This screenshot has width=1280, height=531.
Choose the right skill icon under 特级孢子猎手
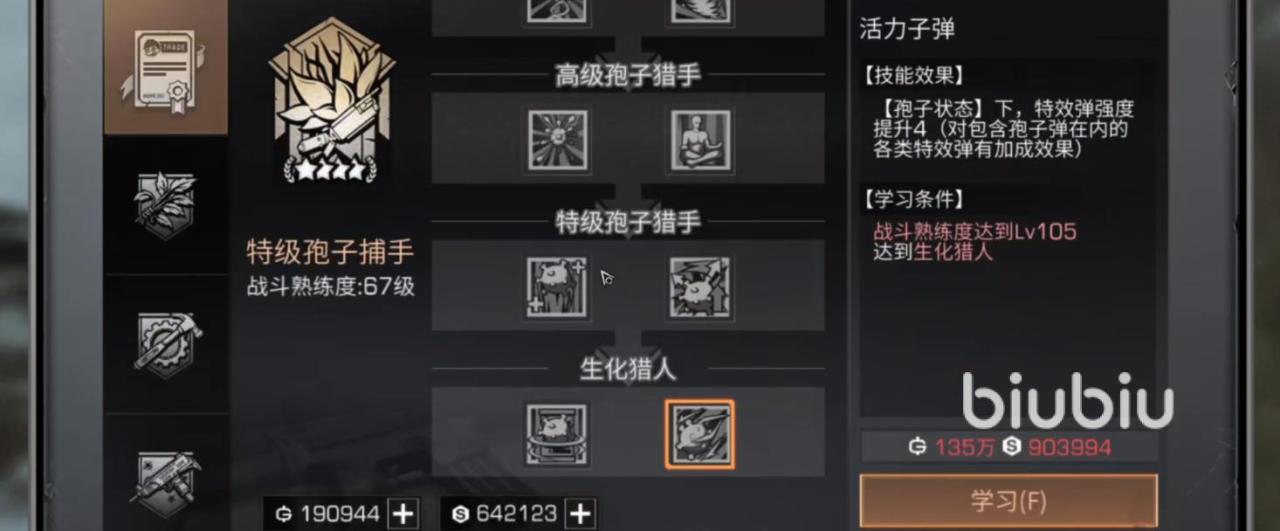(700, 288)
